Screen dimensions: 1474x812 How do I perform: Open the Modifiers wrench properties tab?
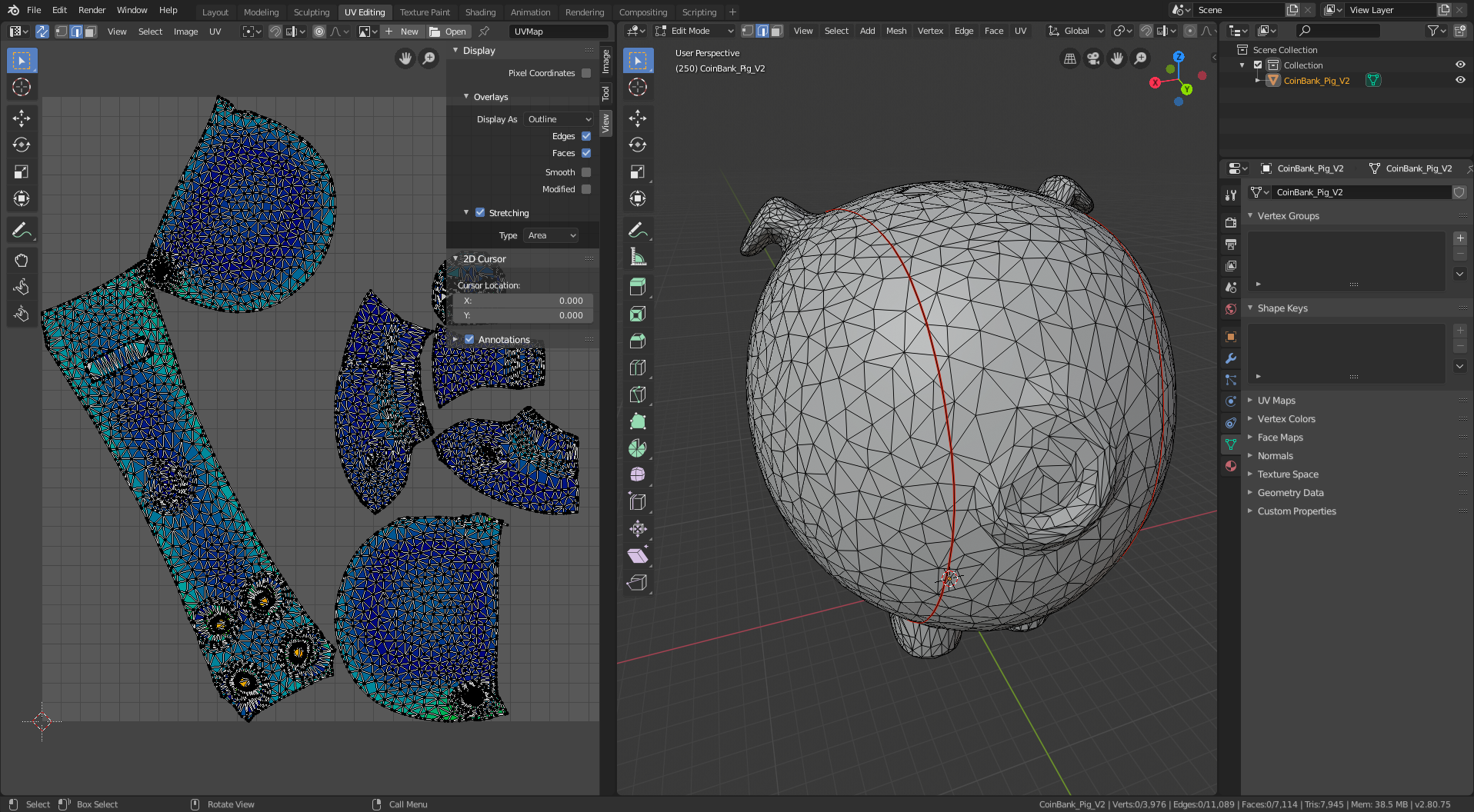coord(1231,358)
